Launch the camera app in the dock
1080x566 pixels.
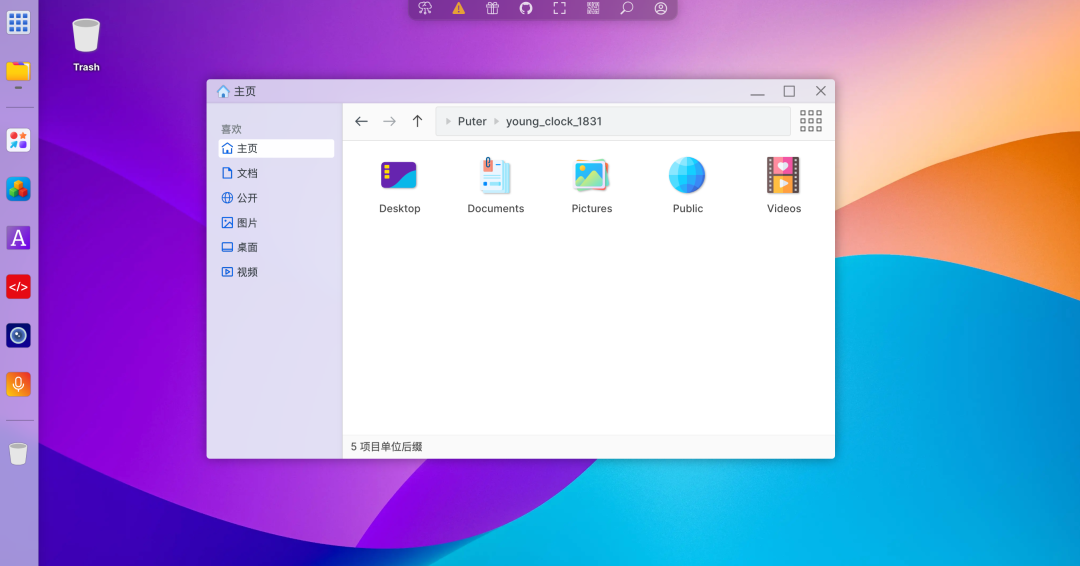coord(18,335)
